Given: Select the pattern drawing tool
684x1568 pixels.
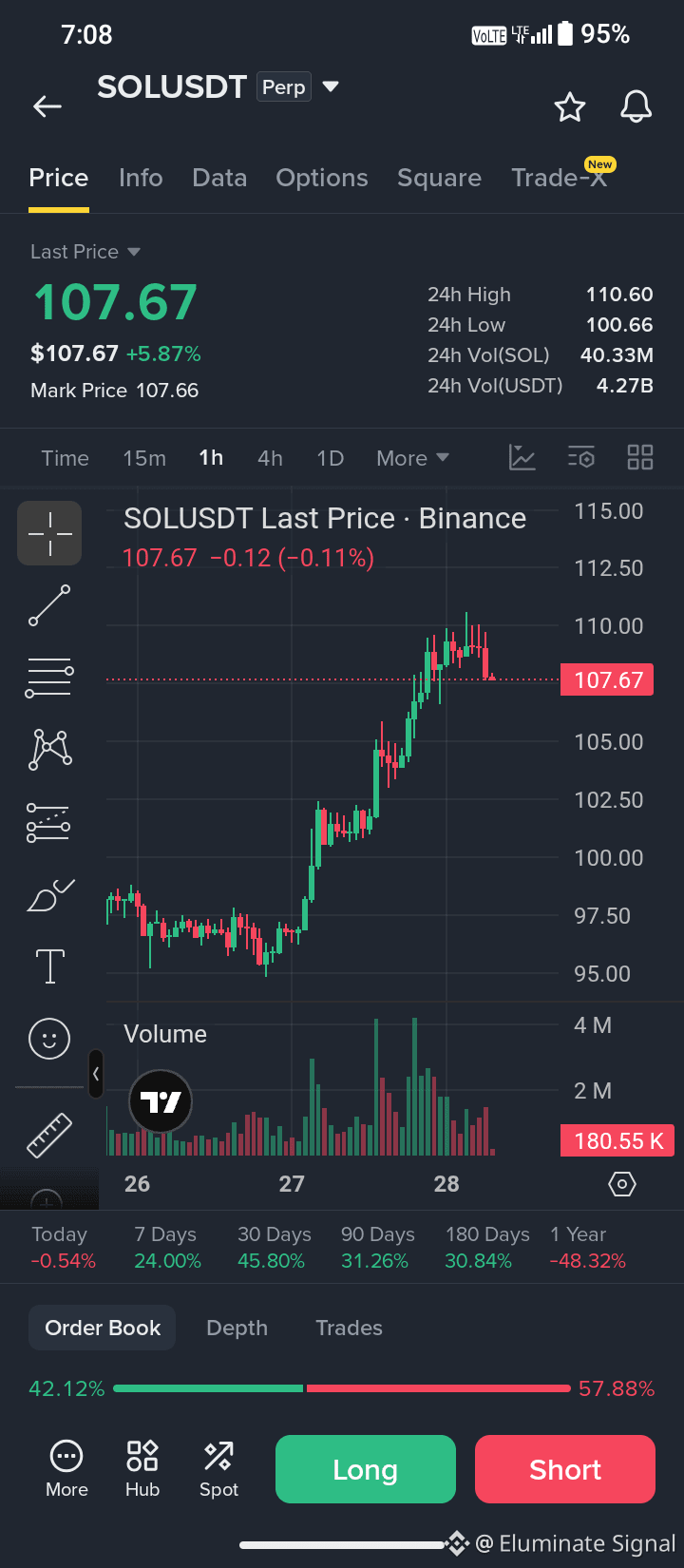Looking at the screenshot, I should point(50,749).
